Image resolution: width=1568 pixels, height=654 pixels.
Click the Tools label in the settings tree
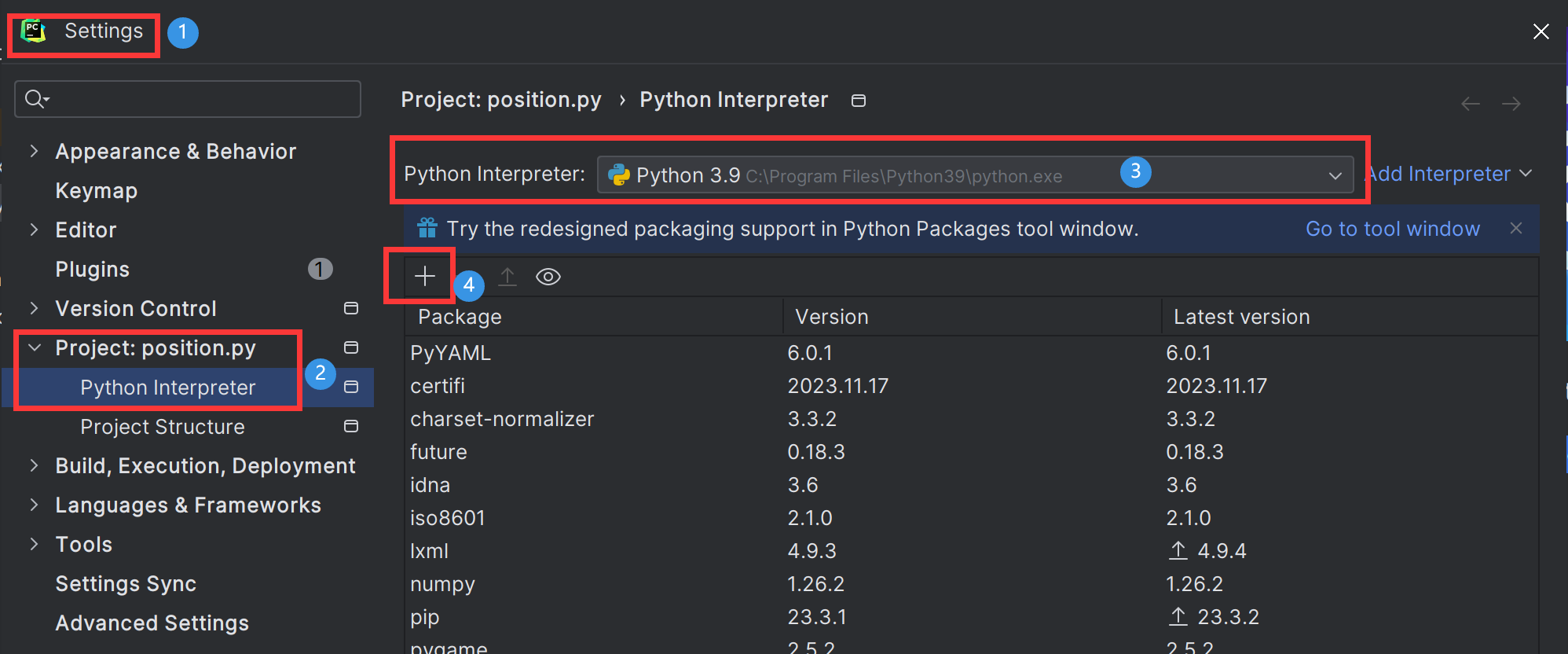click(x=84, y=544)
